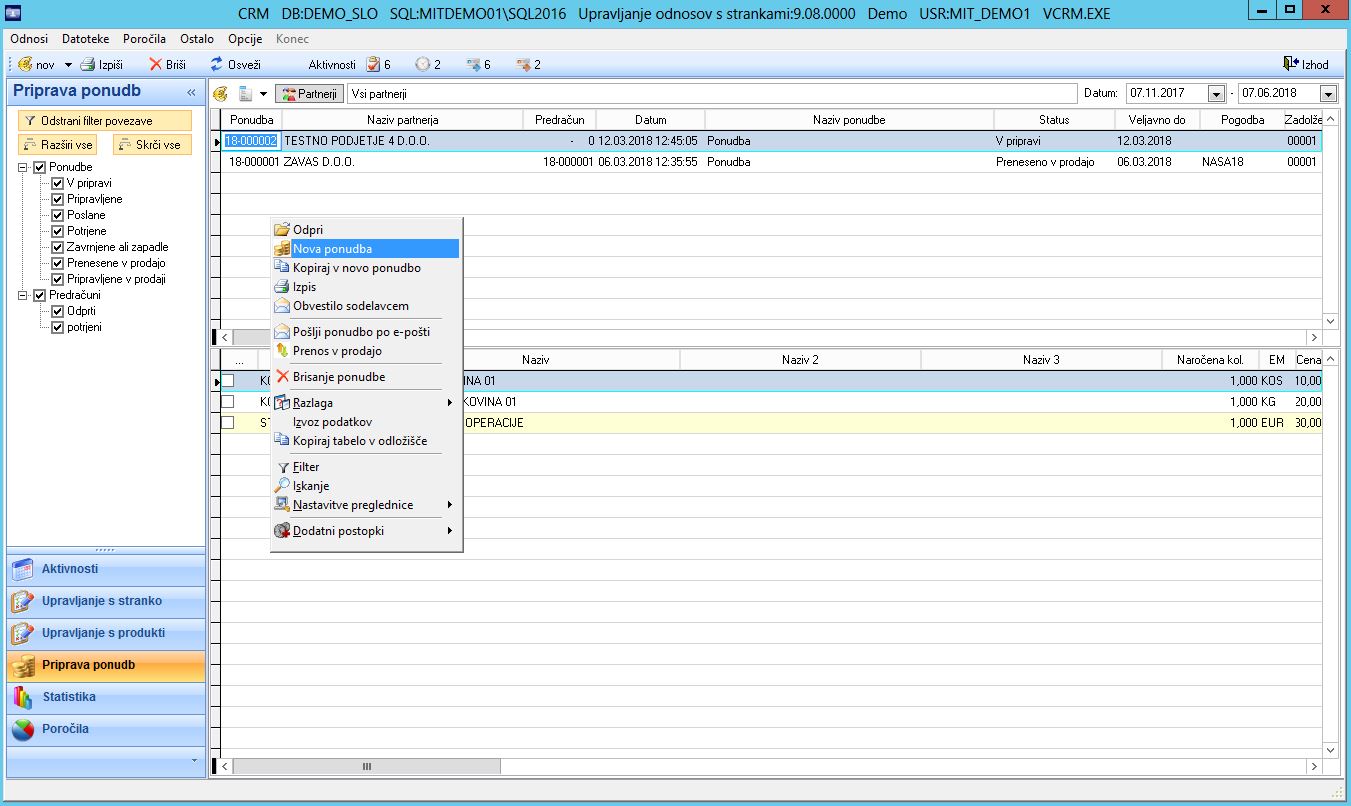Choose Odpri in context menu

click(366, 230)
